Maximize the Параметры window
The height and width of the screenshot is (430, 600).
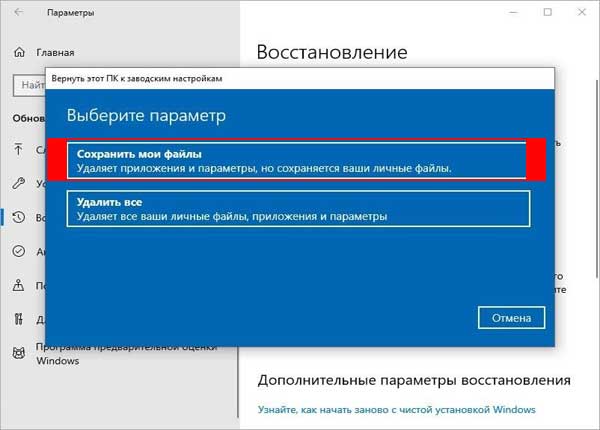(x=548, y=12)
